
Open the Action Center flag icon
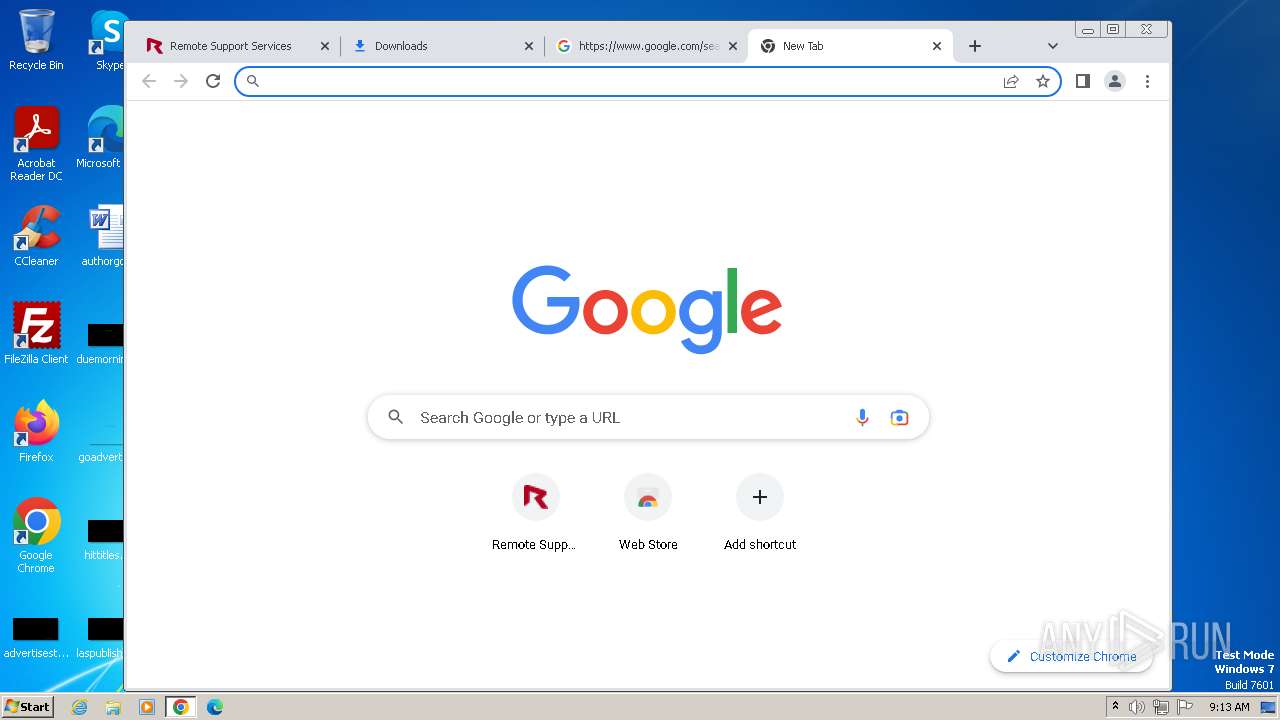coord(1185,707)
